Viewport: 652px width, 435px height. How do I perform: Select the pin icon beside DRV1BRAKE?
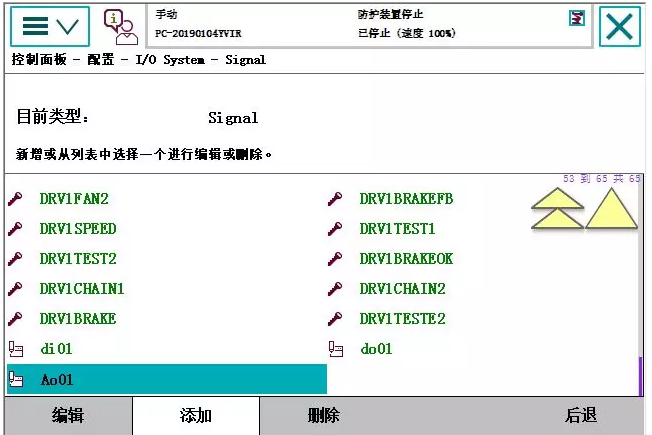pos(15,319)
